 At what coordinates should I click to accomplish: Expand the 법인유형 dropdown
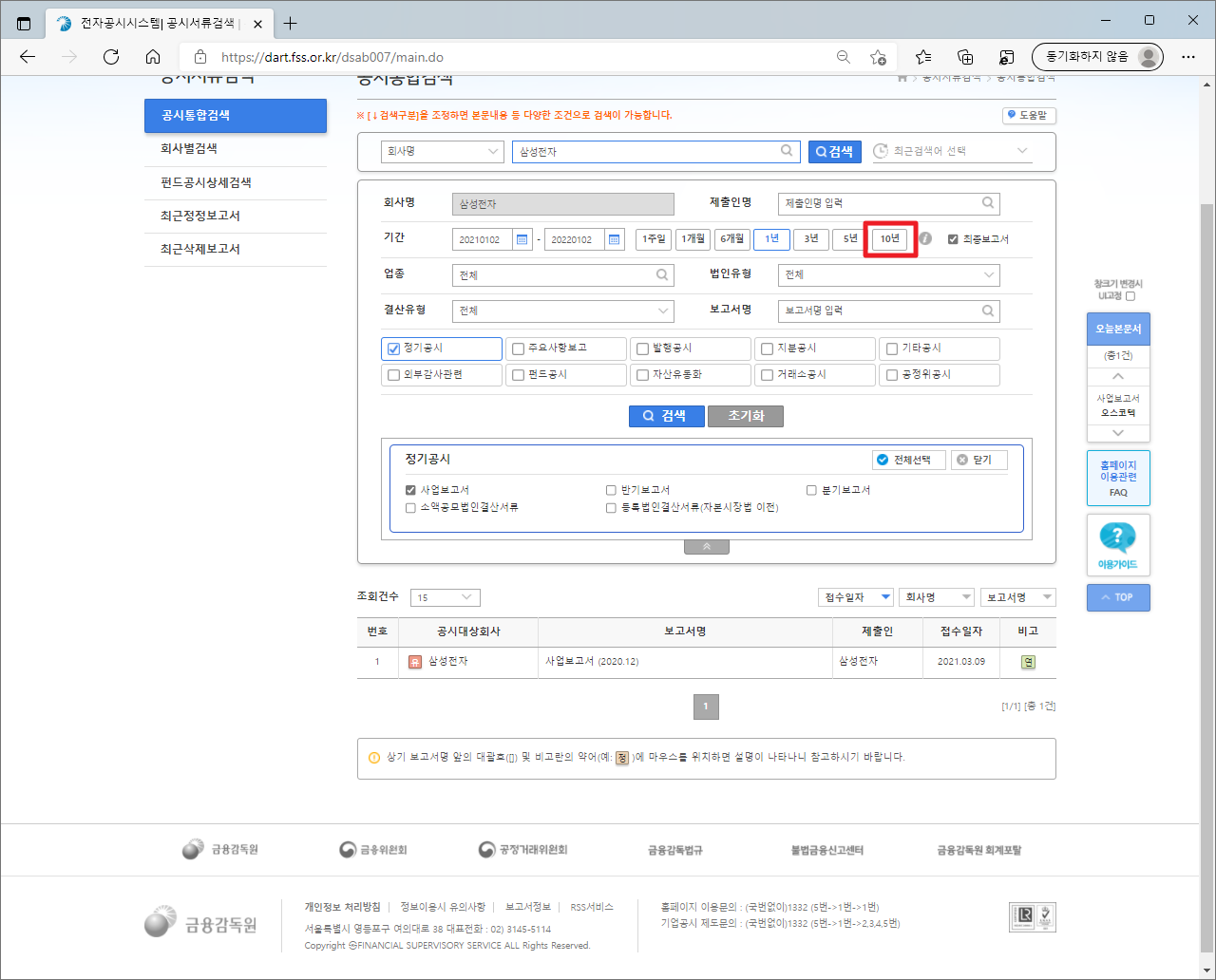[x=888, y=274]
